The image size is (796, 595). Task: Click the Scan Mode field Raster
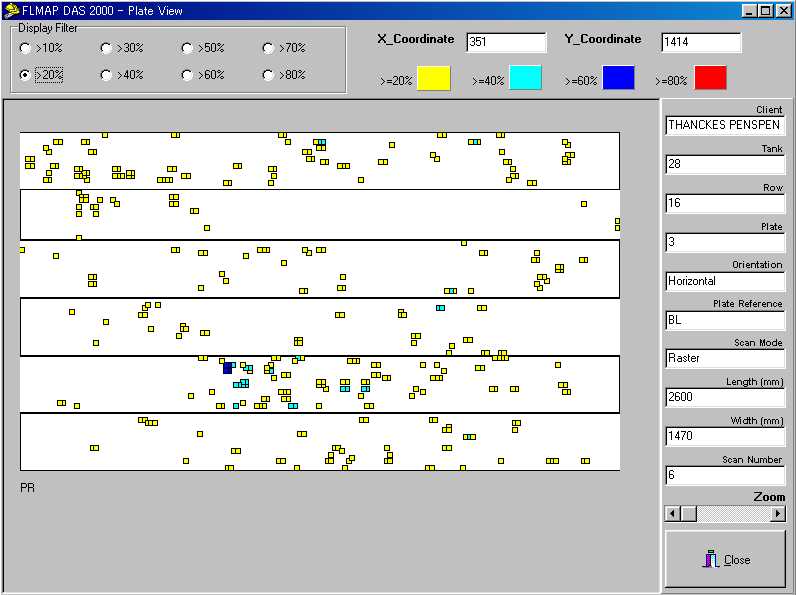[x=725, y=358]
